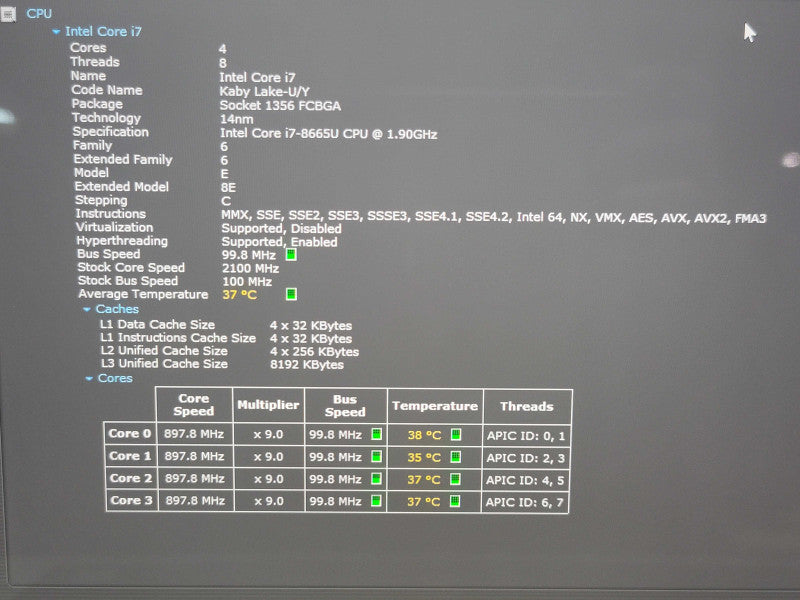
Task: Select the Core 3 row header
Action: pos(132,501)
